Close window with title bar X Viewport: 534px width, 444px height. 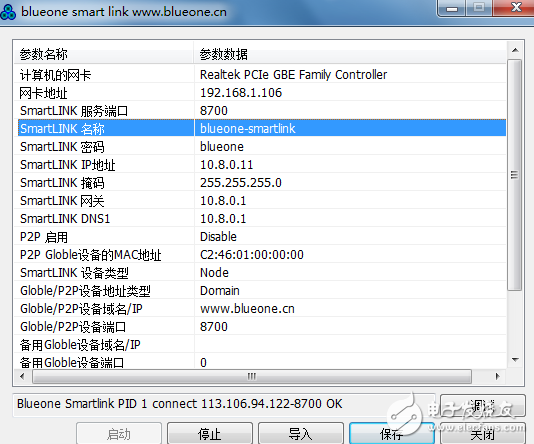pyautogui.click(x=515, y=7)
